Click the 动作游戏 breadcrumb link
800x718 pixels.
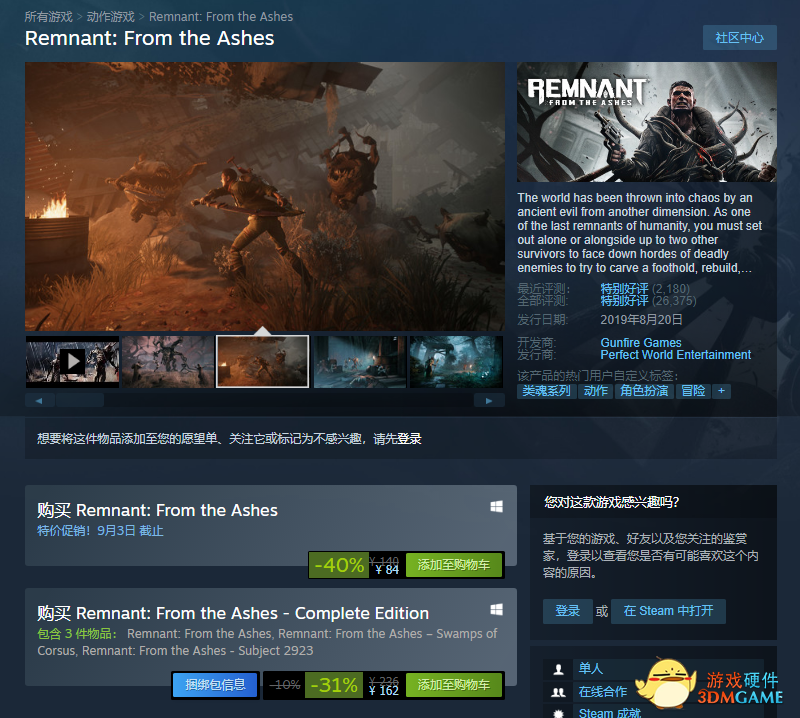[x=111, y=17]
